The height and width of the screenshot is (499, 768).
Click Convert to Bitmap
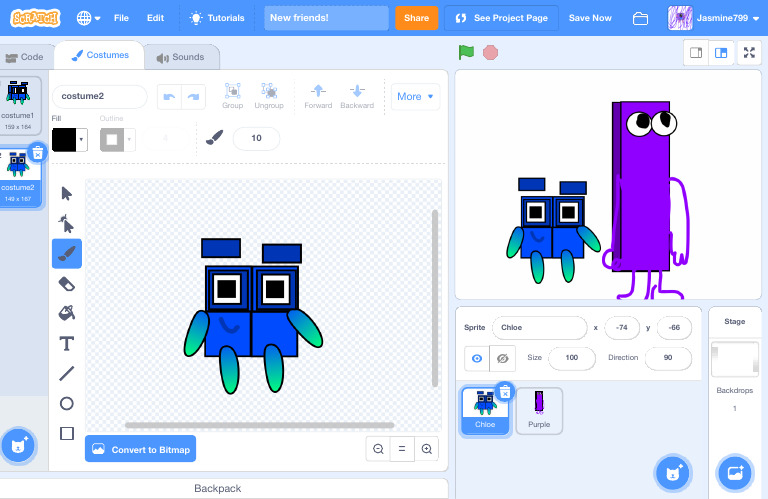click(x=141, y=449)
